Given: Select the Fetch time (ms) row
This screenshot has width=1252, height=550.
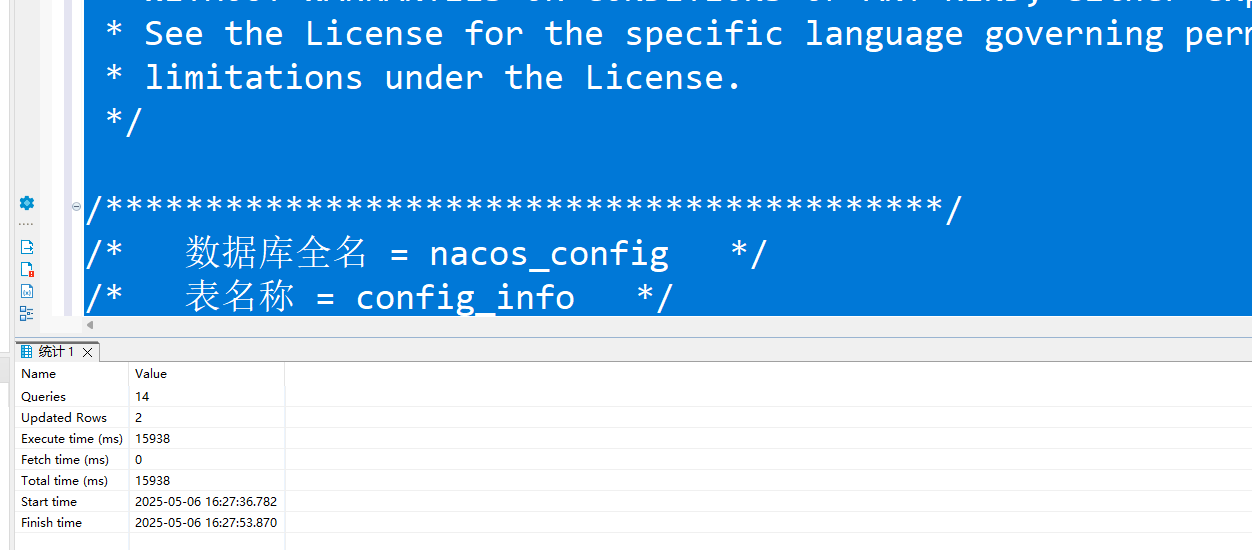Looking at the screenshot, I should pos(150,459).
